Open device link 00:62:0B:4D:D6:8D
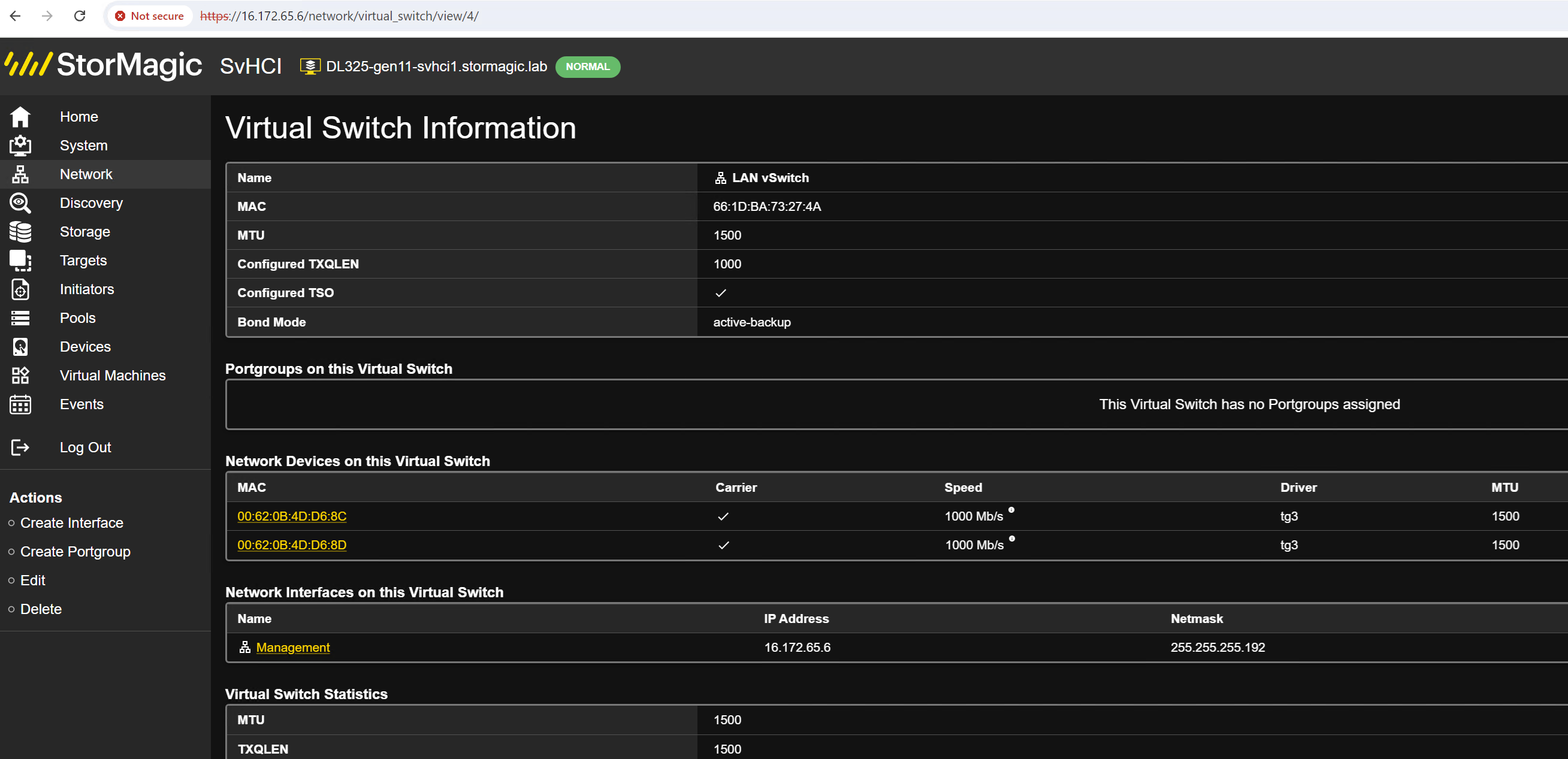This screenshot has width=1568, height=759. pyautogui.click(x=292, y=545)
